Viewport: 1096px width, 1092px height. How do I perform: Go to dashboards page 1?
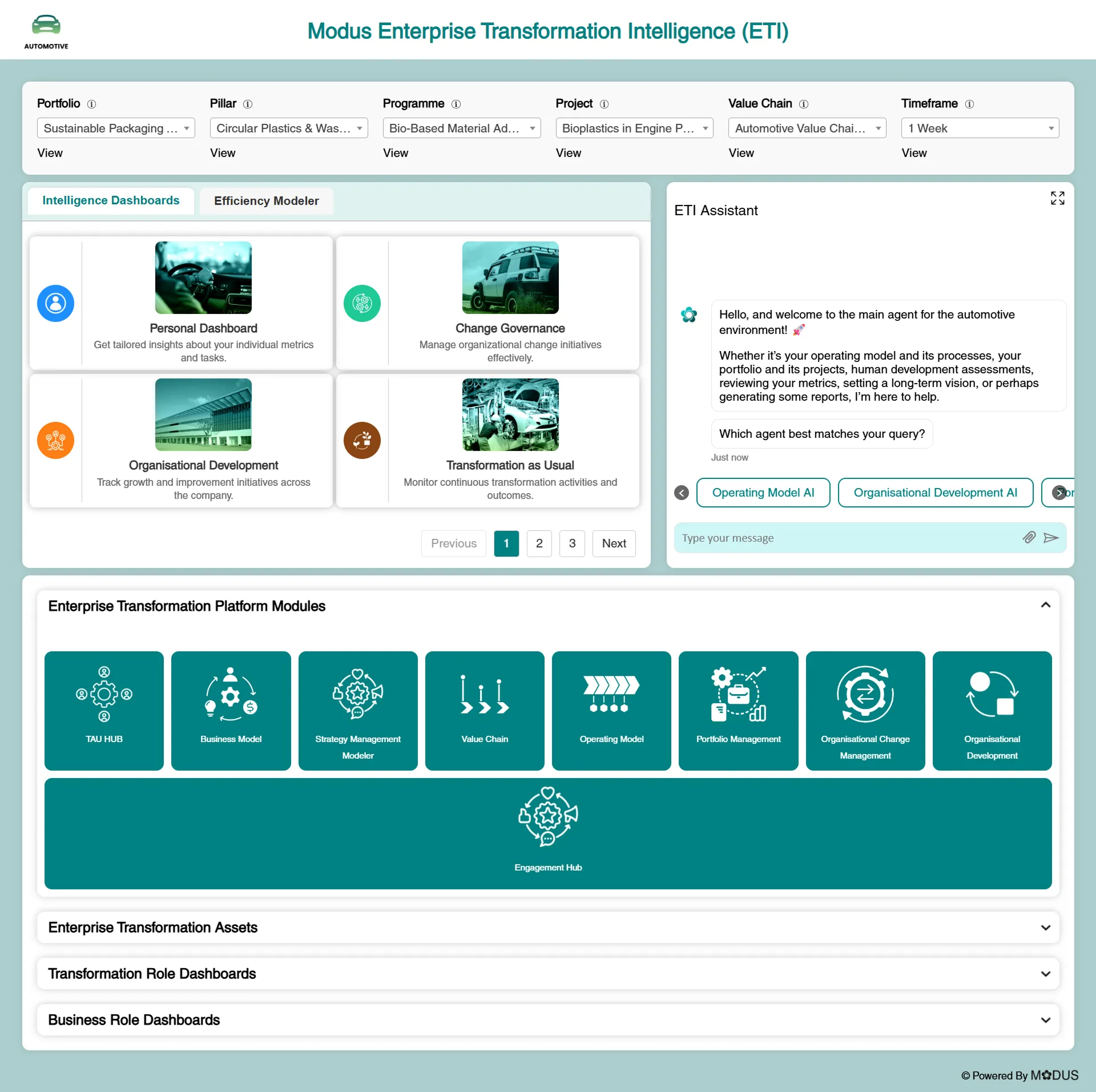[506, 543]
